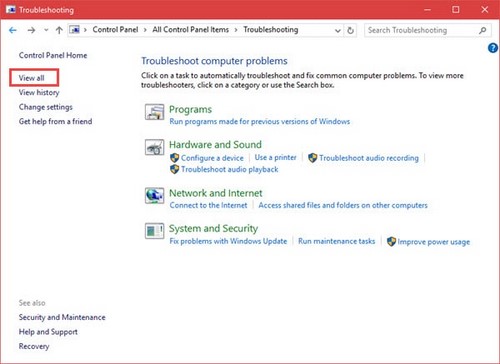Click the Hardware and Sound icon

point(154,147)
